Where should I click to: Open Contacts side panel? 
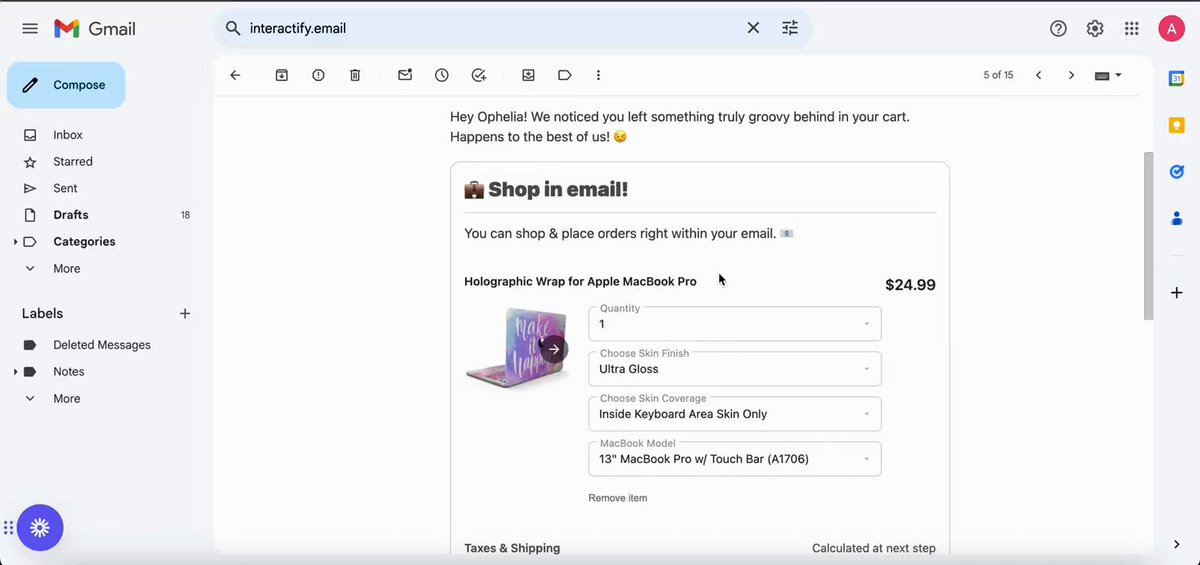1177,218
